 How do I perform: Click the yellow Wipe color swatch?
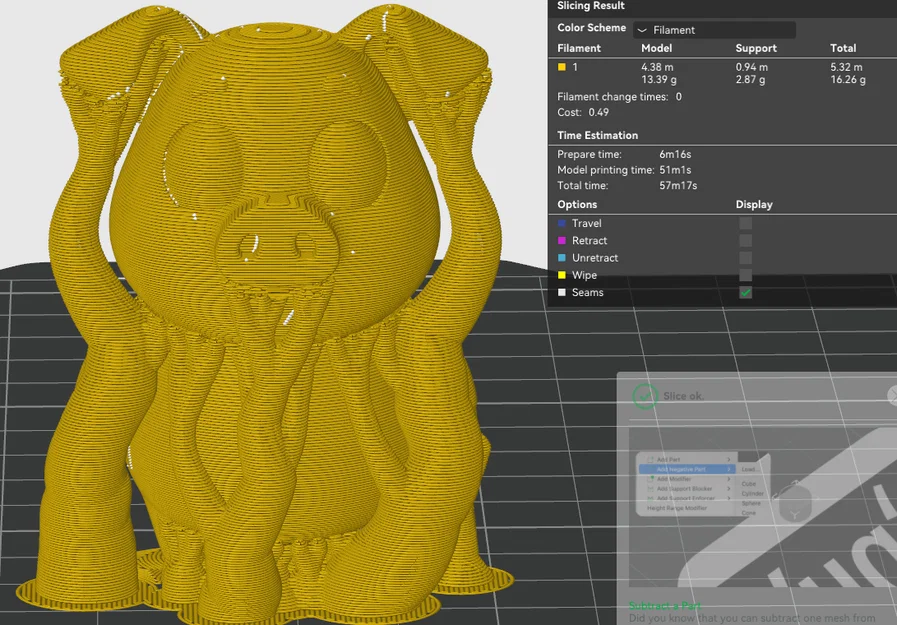[562, 274]
